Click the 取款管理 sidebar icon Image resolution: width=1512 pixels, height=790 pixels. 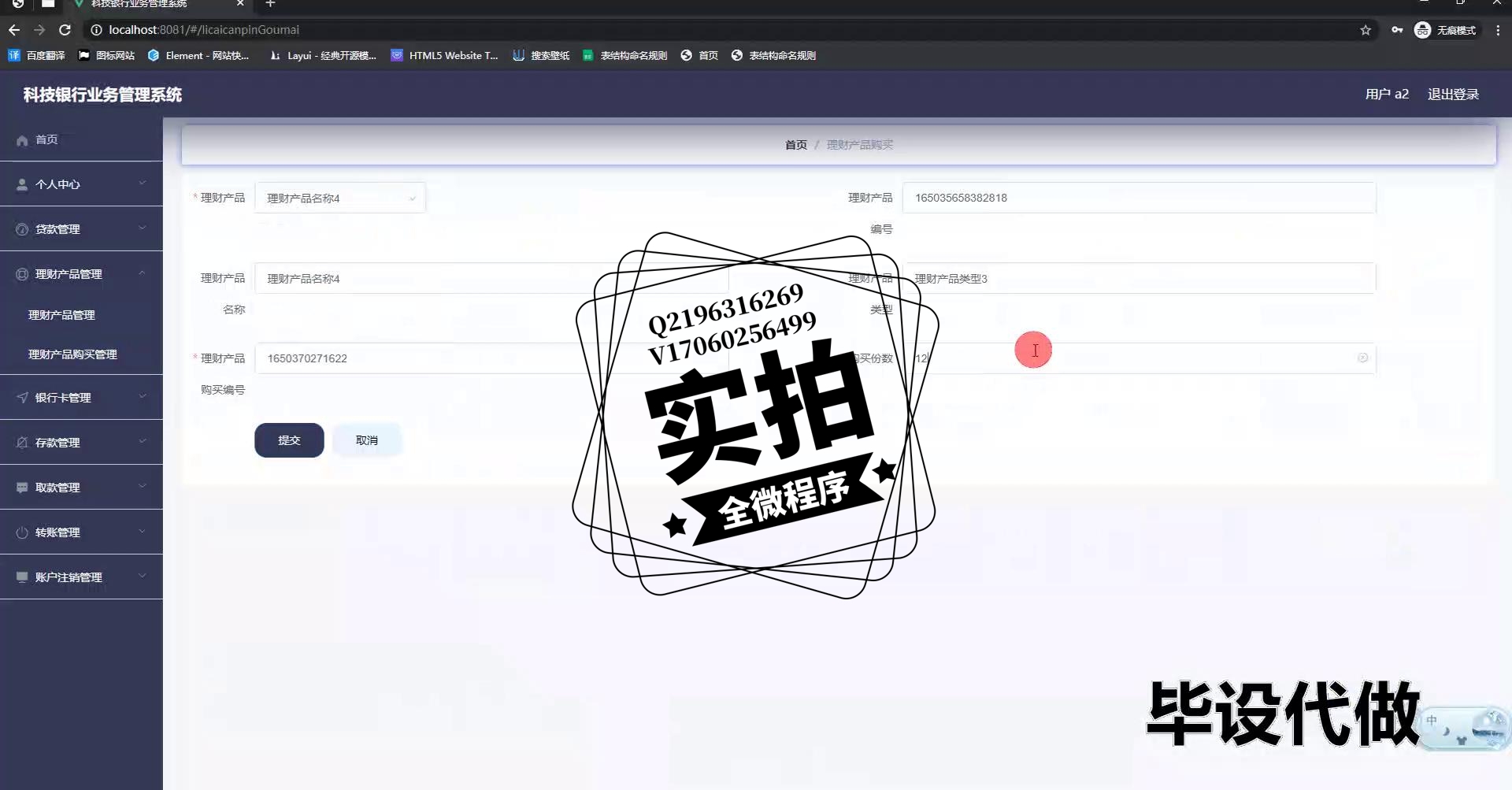[x=22, y=488]
